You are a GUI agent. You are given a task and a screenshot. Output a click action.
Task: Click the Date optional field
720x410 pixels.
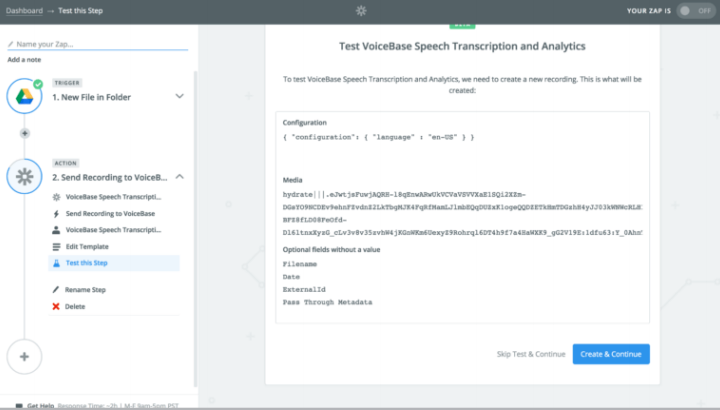[x=291, y=277]
